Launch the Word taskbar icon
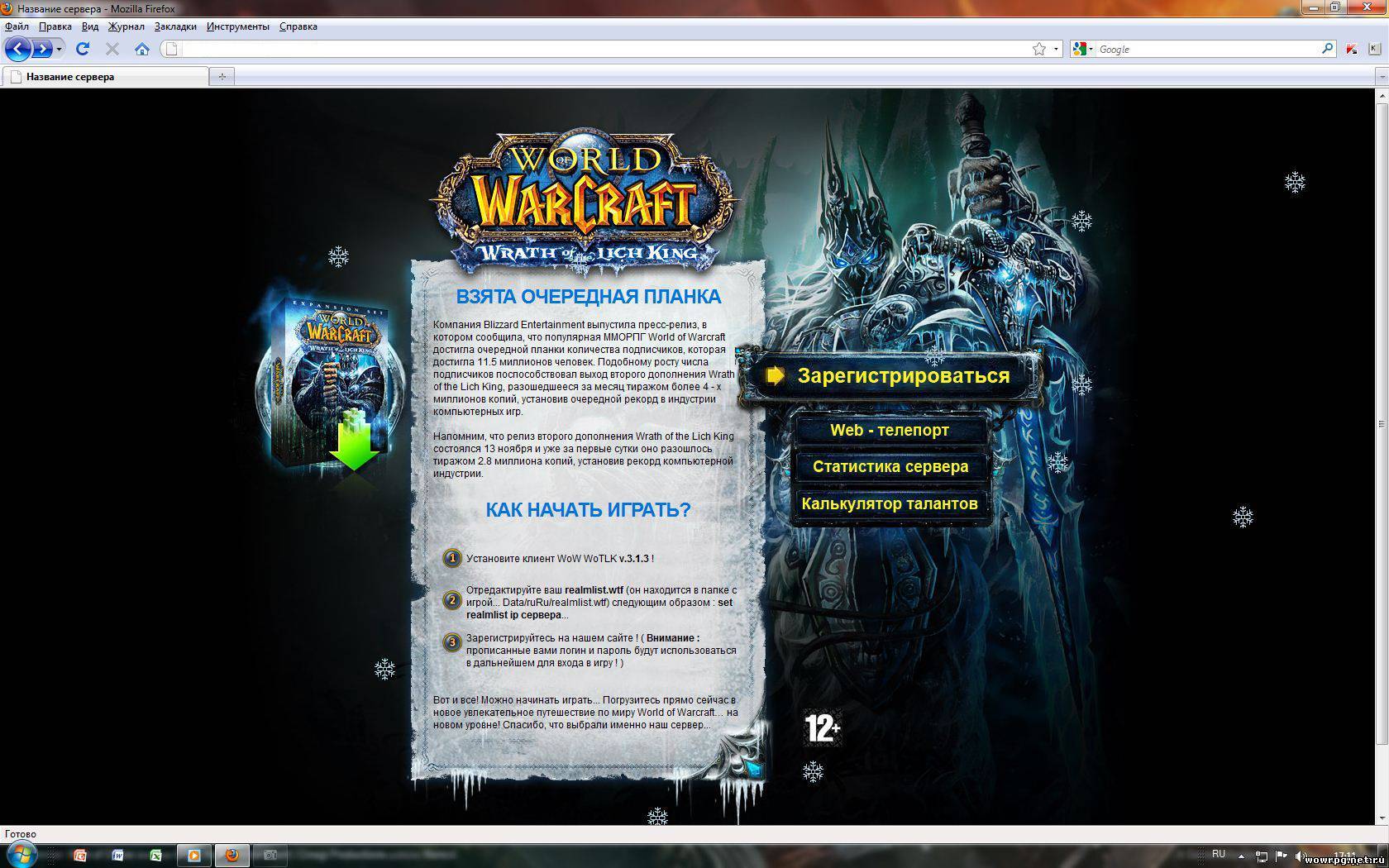This screenshot has width=1389, height=868. pos(117,856)
